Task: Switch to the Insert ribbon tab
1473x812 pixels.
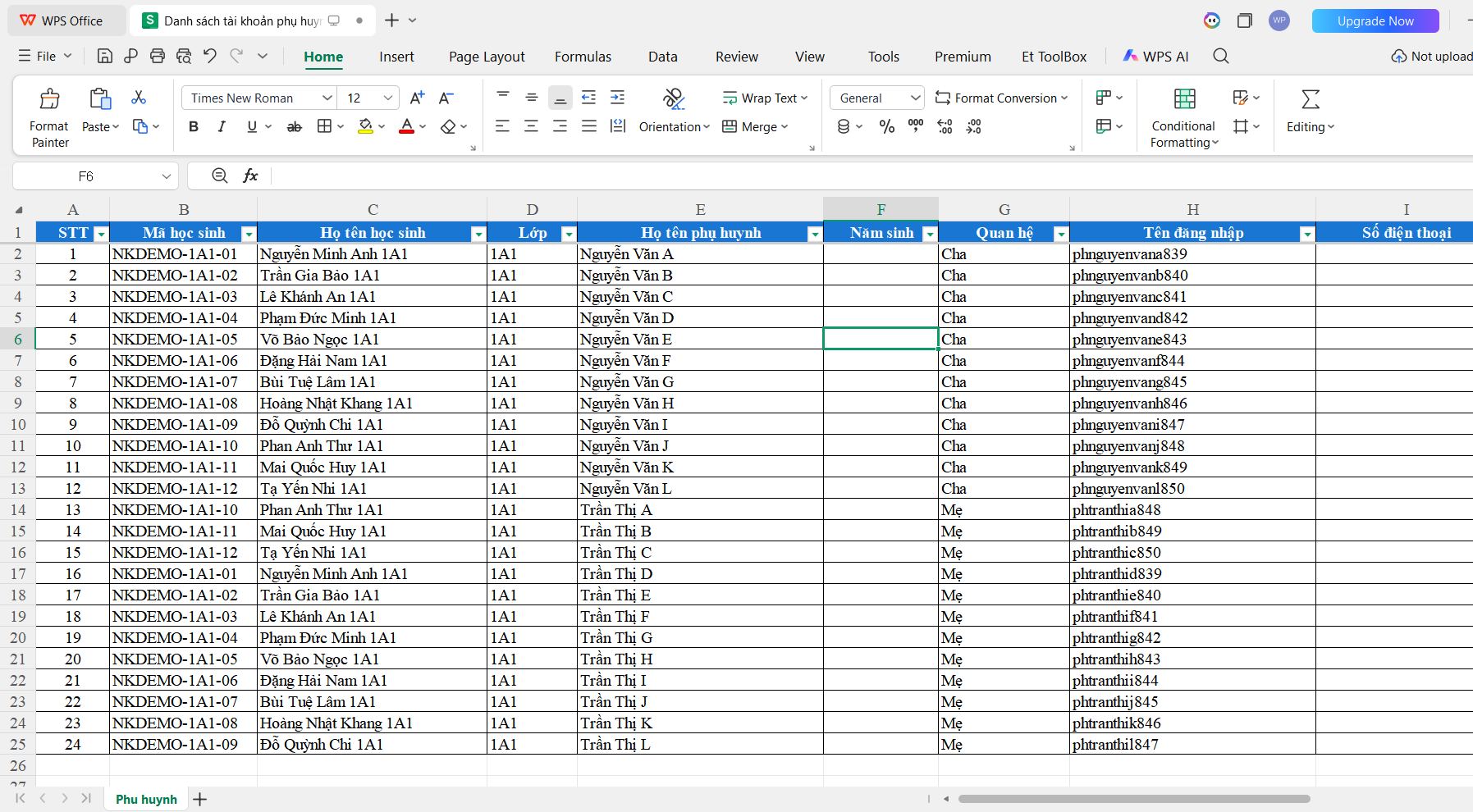Action: click(396, 57)
